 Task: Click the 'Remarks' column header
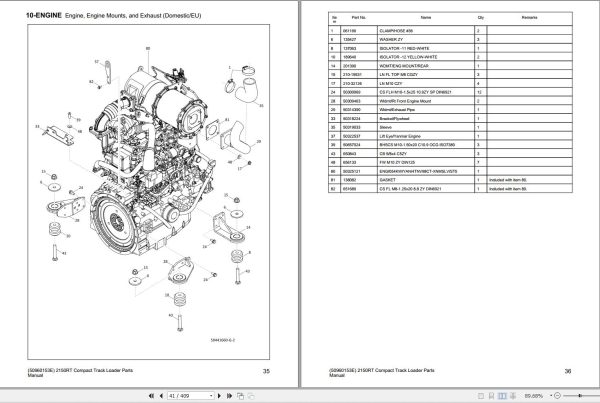coord(529,18)
